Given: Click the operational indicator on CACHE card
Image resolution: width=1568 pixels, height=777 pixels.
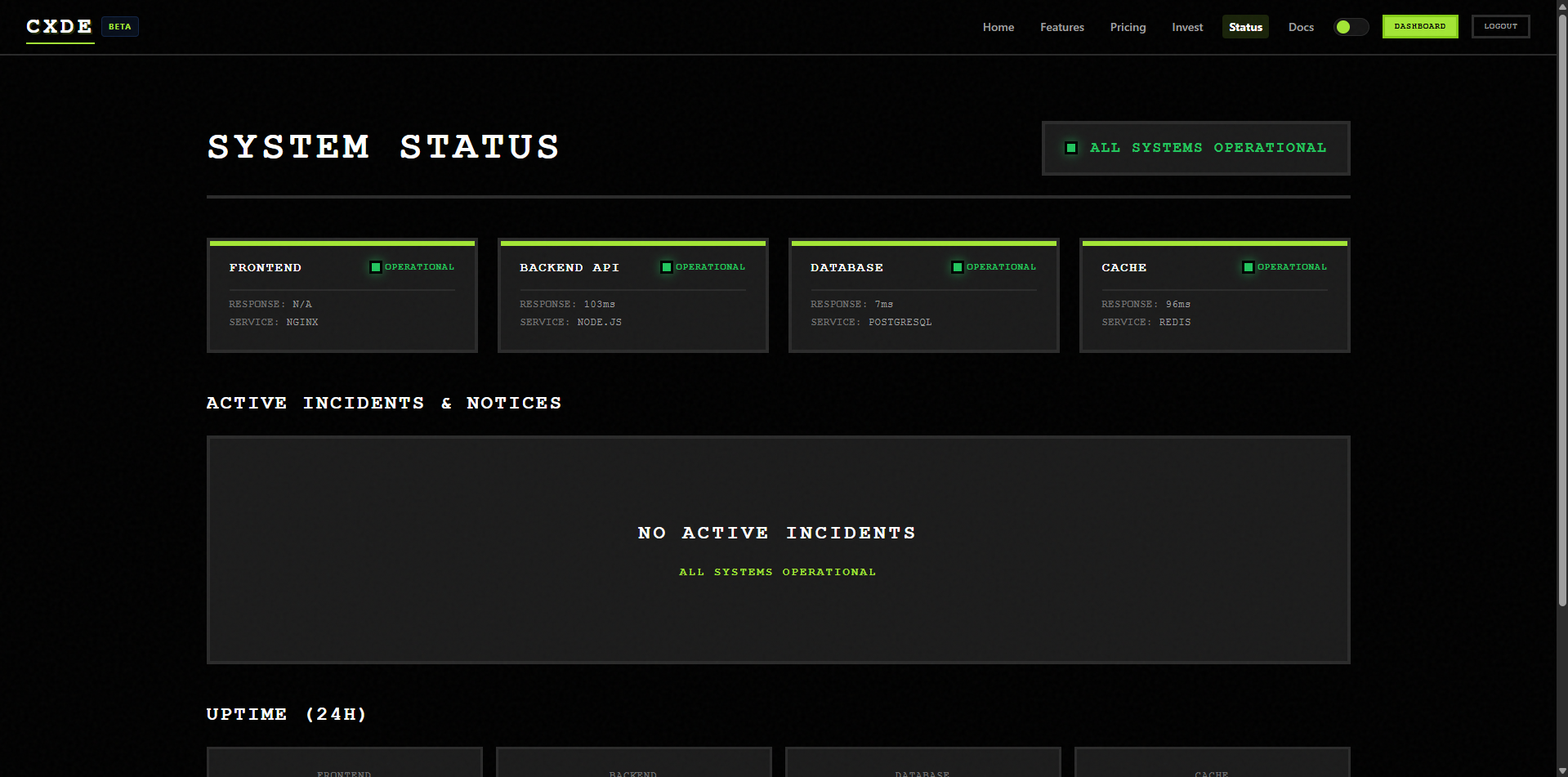Looking at the screenshot, I should 1248,266.
